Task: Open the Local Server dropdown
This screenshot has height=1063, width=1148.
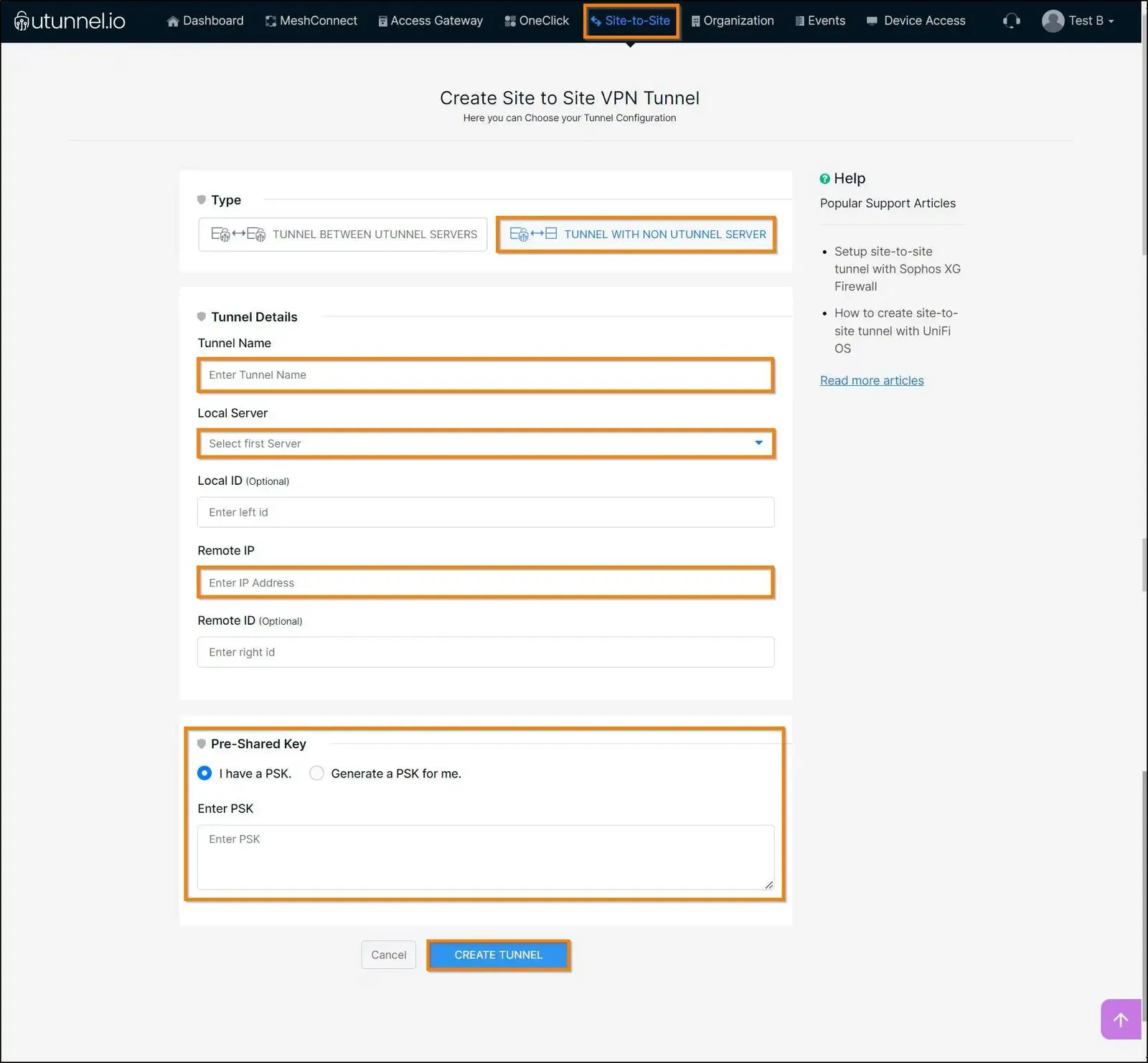Action: [486, 444]
